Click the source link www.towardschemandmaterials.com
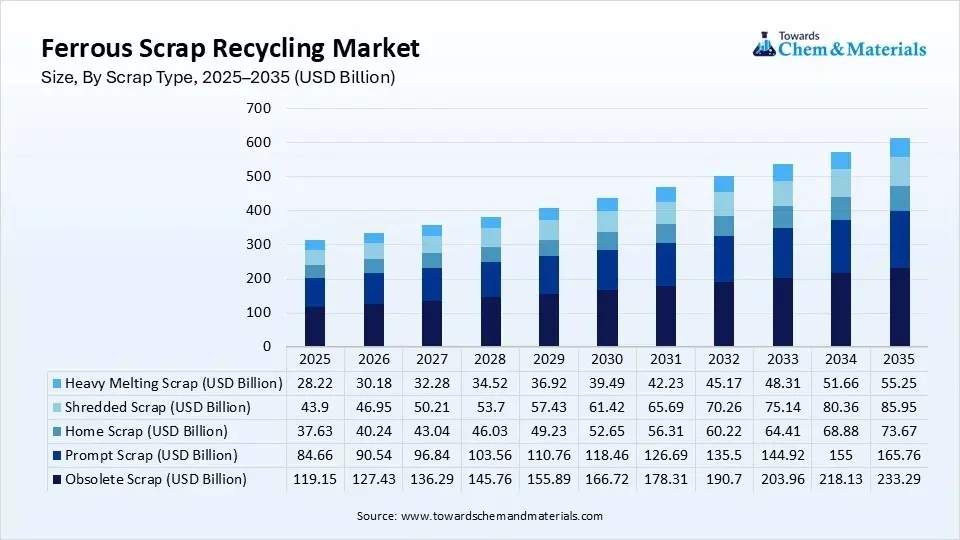Viewport: 960px width, 540px height. [501, 516]
